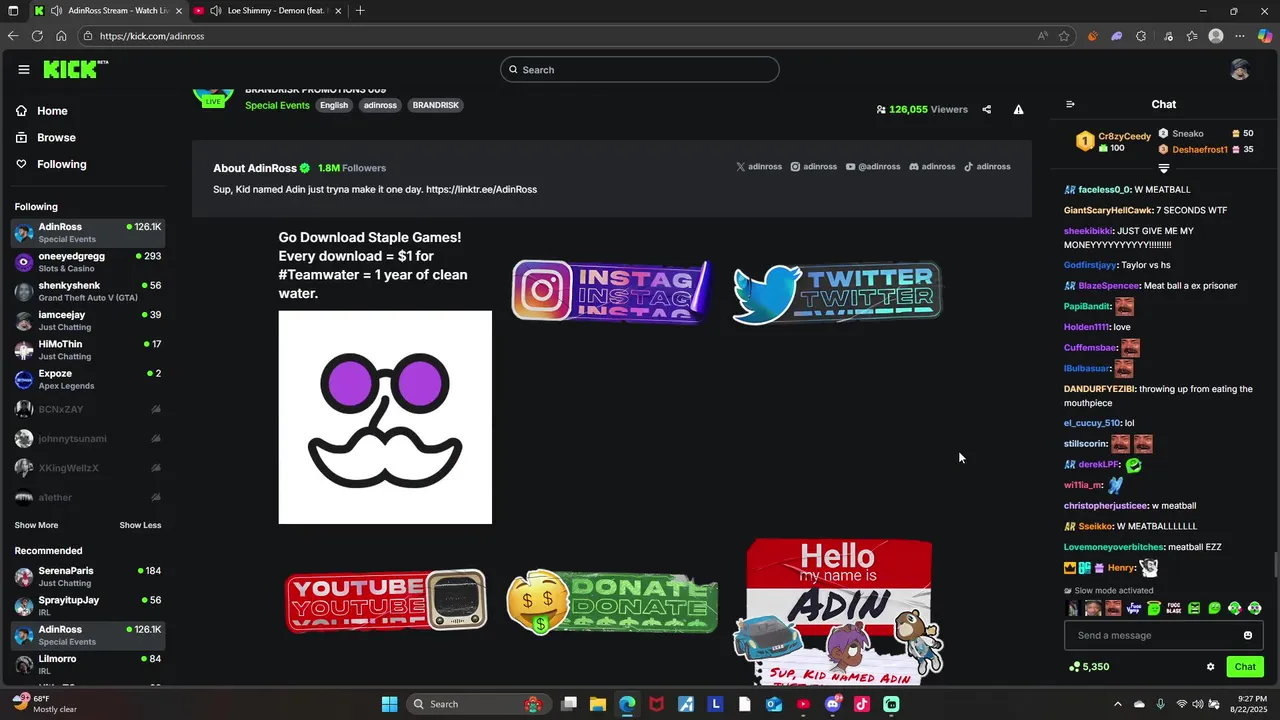Open chat settings gear icon
The height and width of the screenshot is (720, 1280).
[x=1210, y=667]
